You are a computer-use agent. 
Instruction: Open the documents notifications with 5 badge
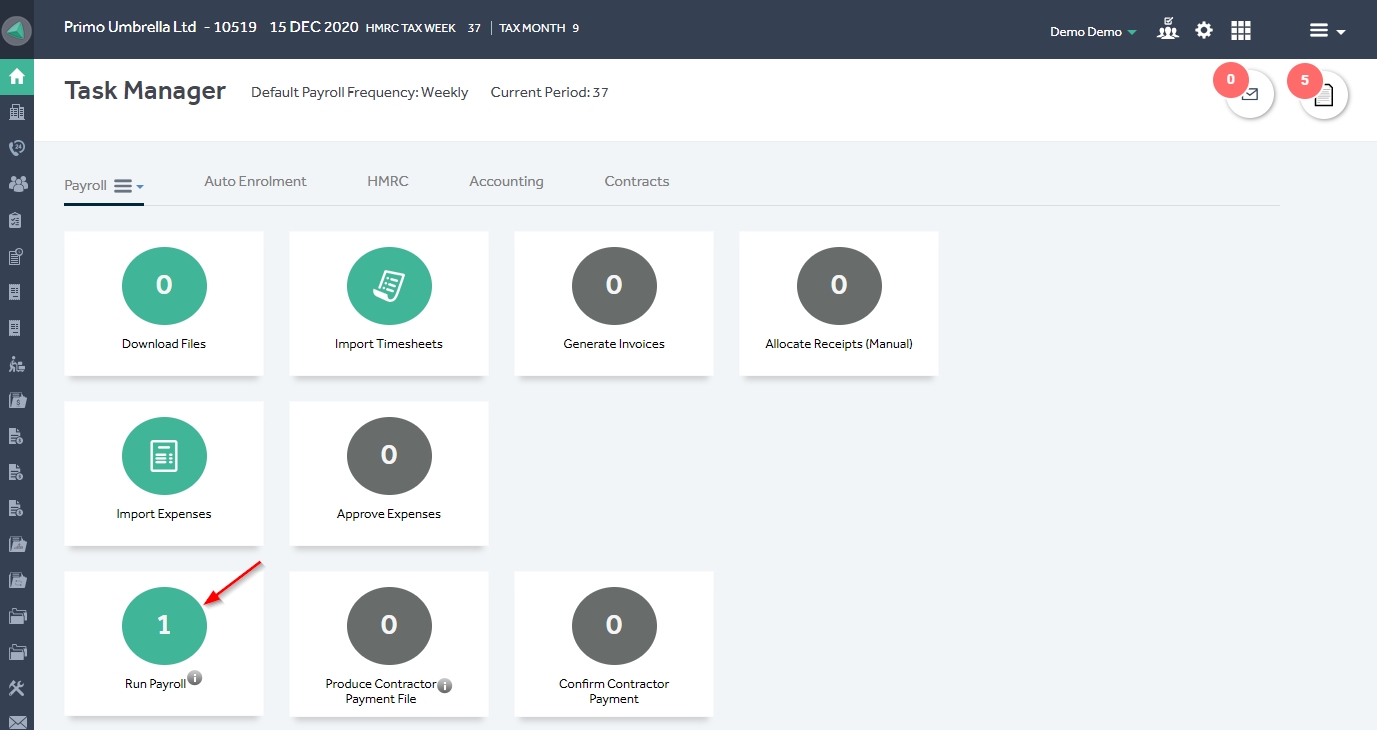coord(1324,95)
